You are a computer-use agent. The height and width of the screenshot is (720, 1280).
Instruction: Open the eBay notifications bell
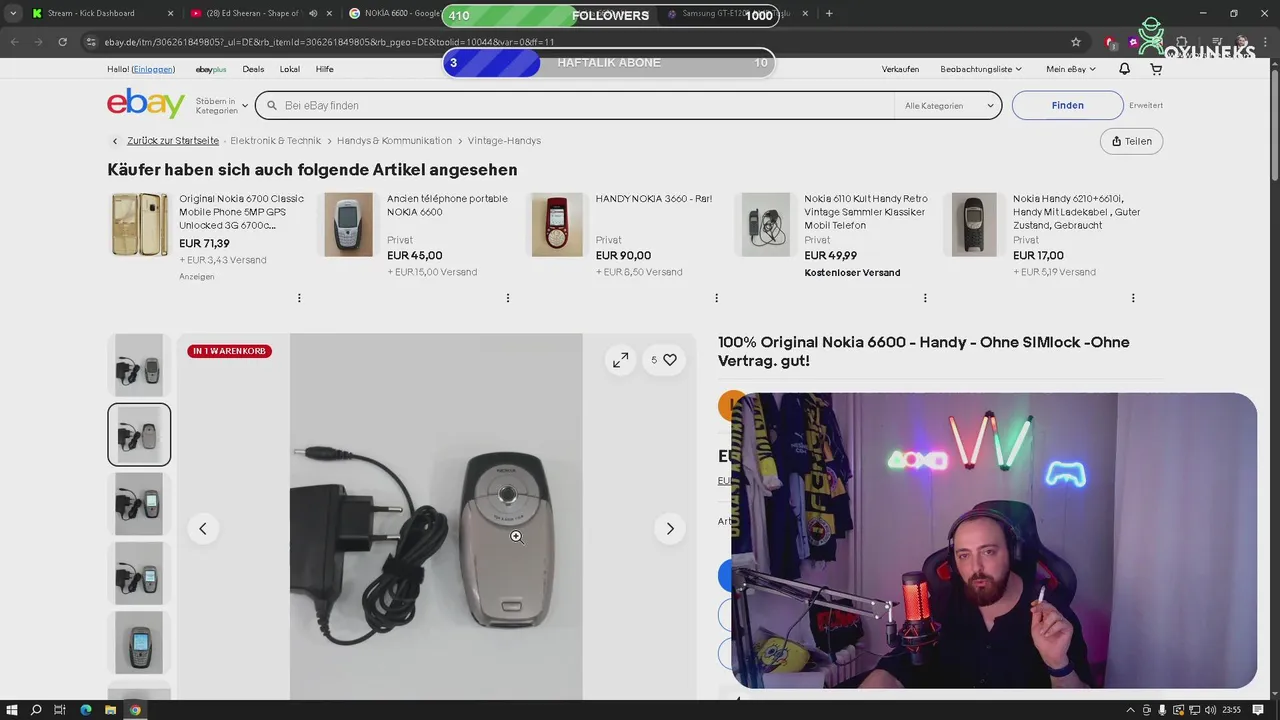1124,69
